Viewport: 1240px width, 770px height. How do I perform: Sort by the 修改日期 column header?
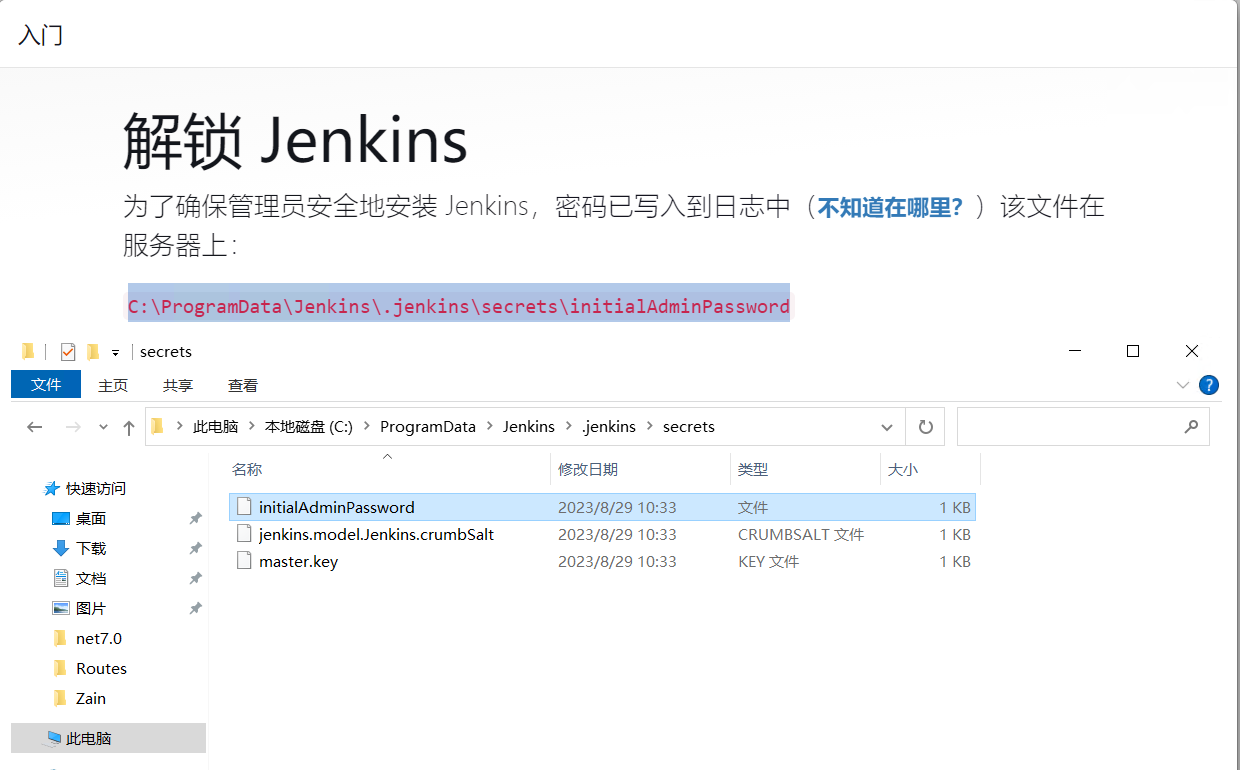point(588,469)
